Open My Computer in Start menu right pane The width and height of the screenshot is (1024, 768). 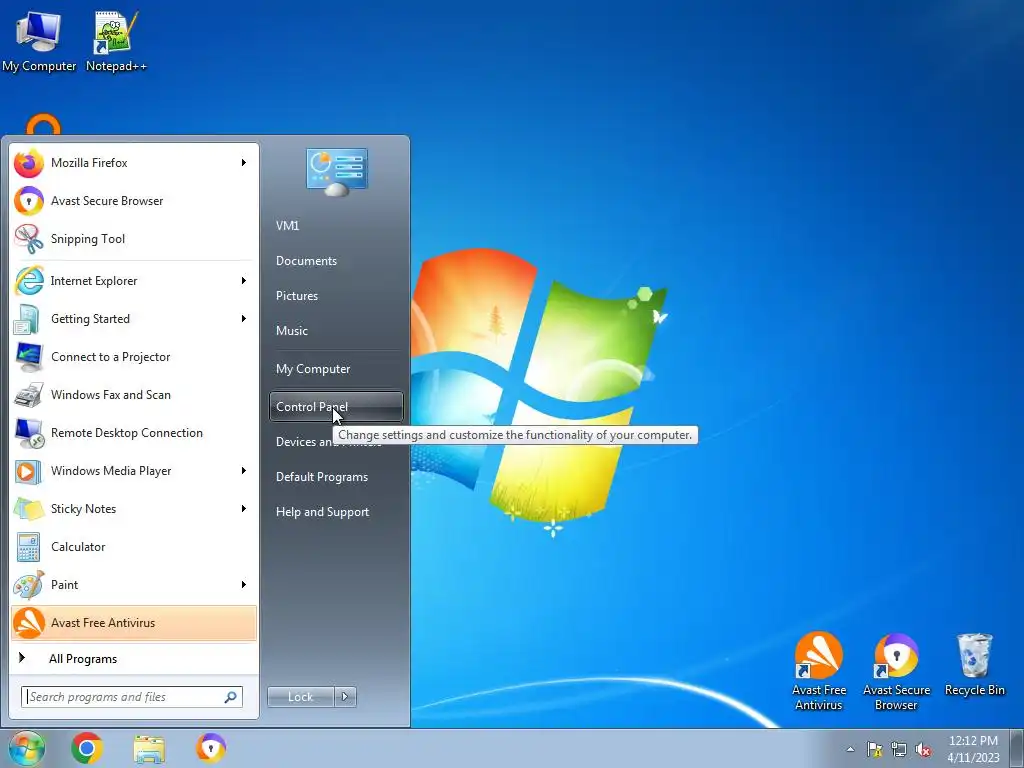tap(336, 369)
